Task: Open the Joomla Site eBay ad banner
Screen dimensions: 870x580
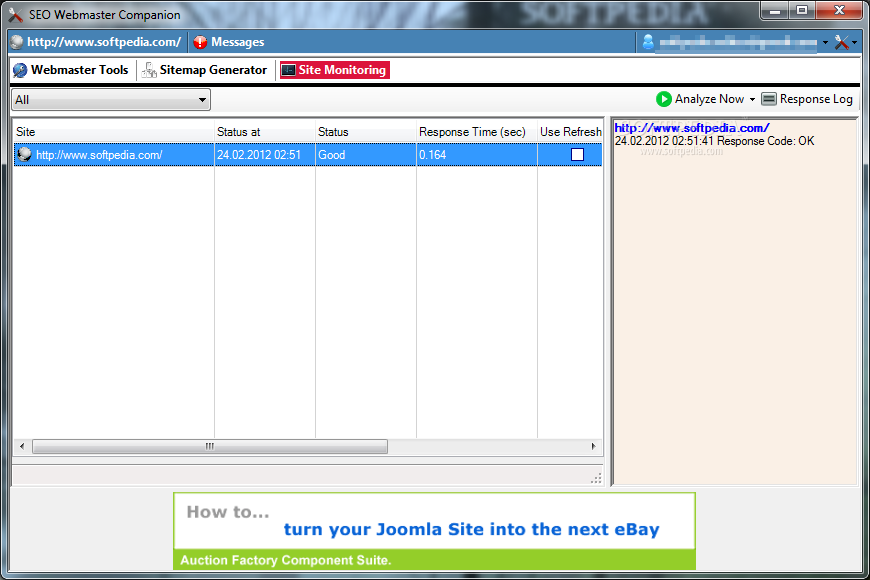Action: point(434,531)
